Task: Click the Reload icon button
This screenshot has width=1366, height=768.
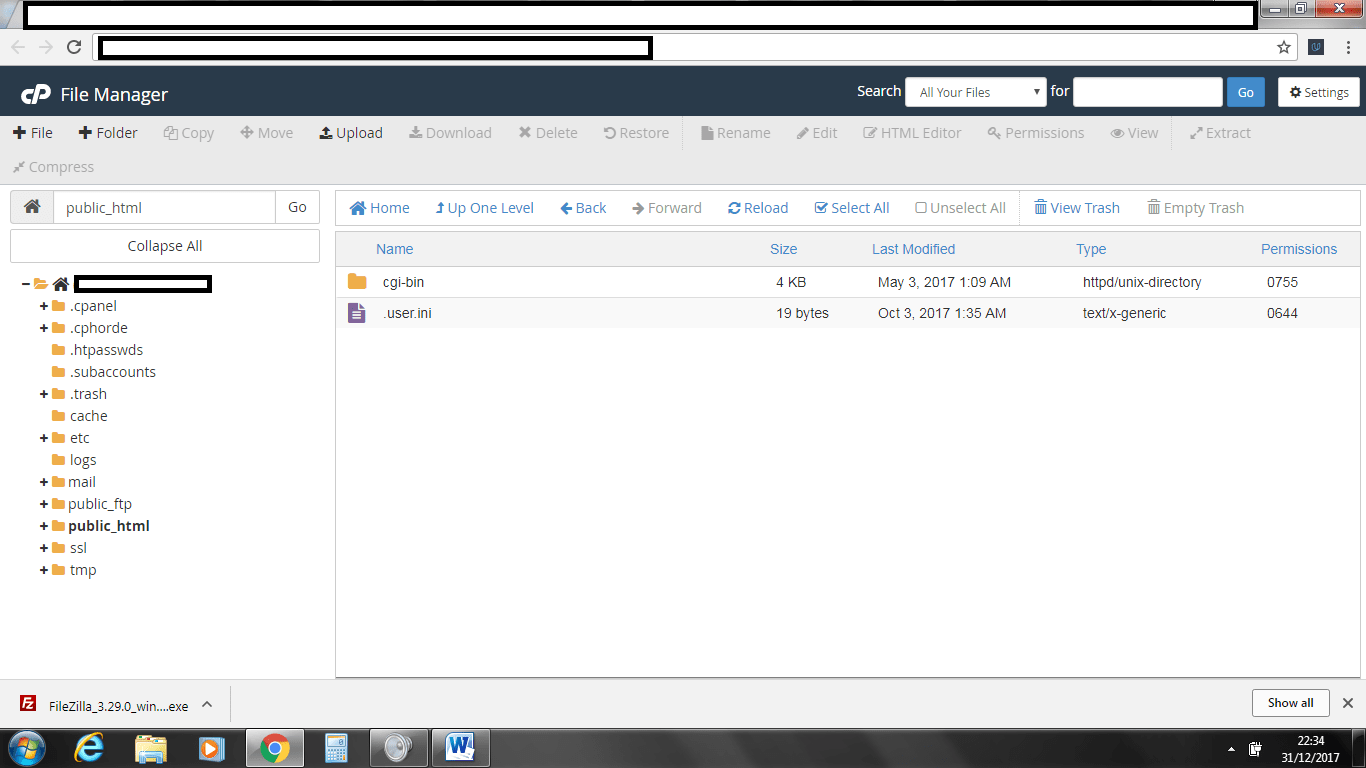Action: (x=734, y=208)
